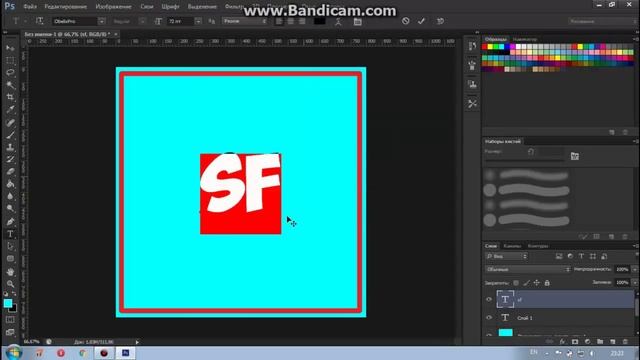
Task: Toggle lock image pixels
Action: pos(527,282)
